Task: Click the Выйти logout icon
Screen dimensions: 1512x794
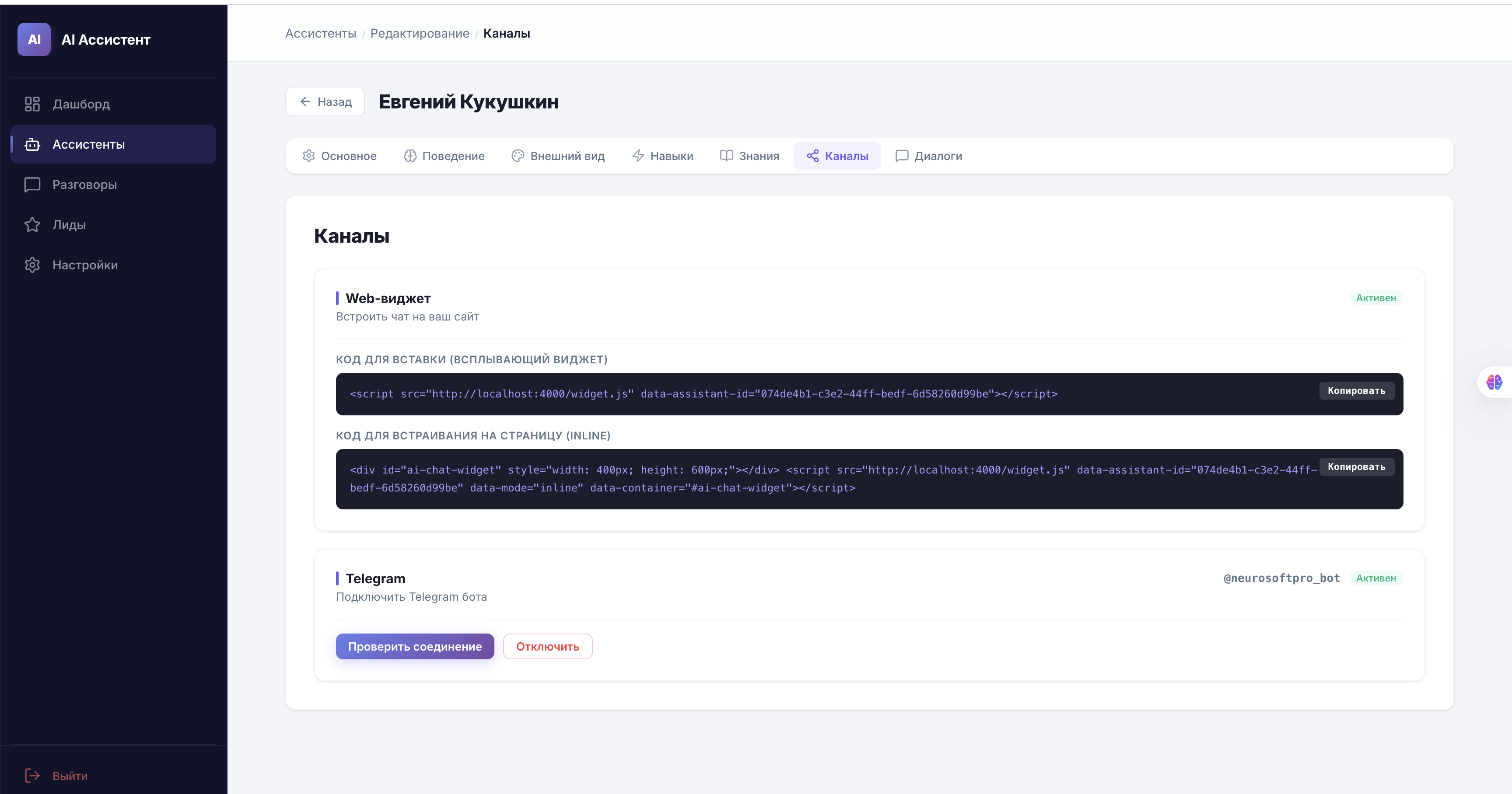Action: [x=32, y=775]
